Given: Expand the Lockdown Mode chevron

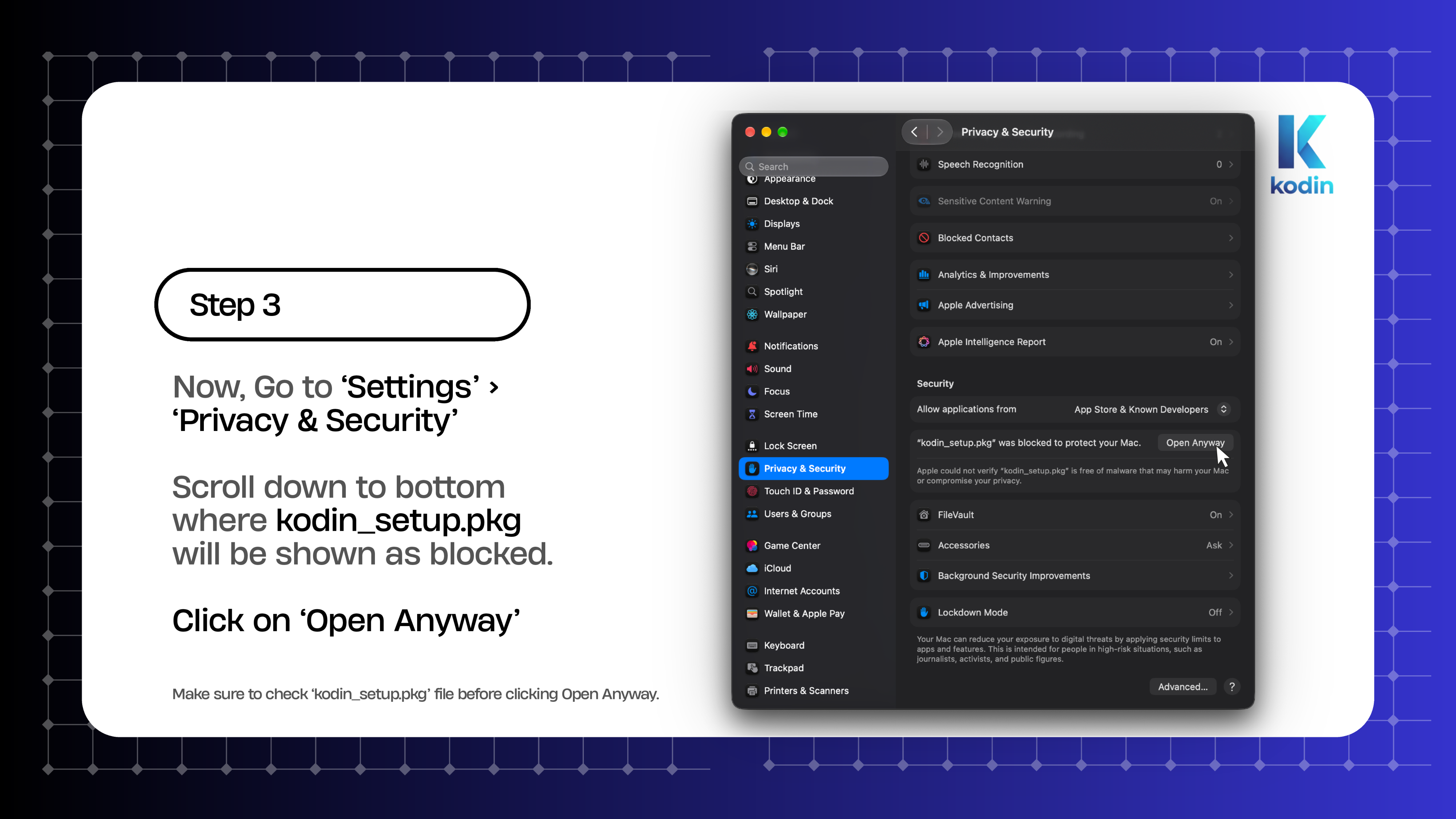Looking at the screenshot, I should (1230, 612).
